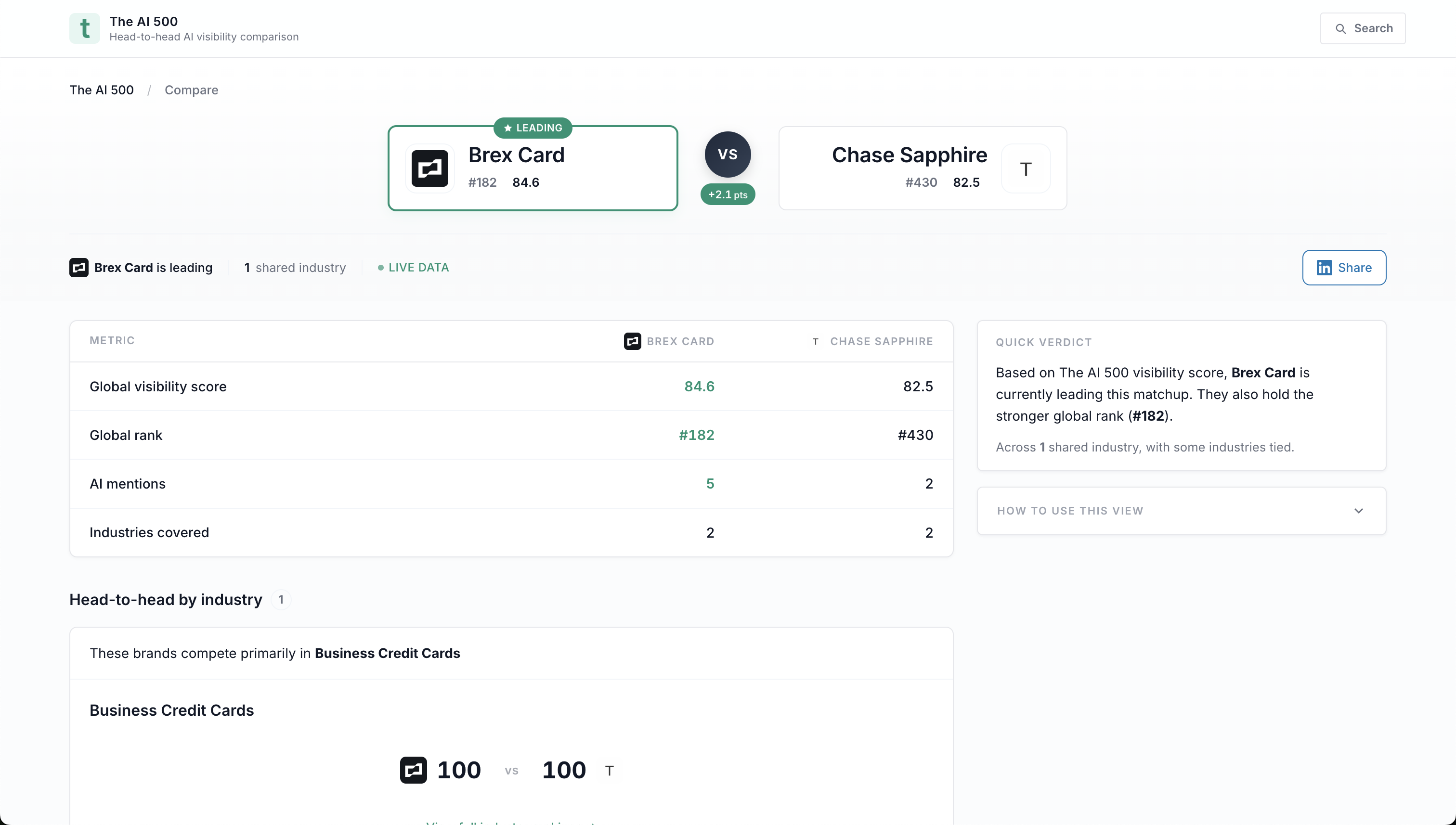This screenshot has width=1456, height=825.
Task: Click Brex logo next to industry score 100
Action: [x=413, y=770]
